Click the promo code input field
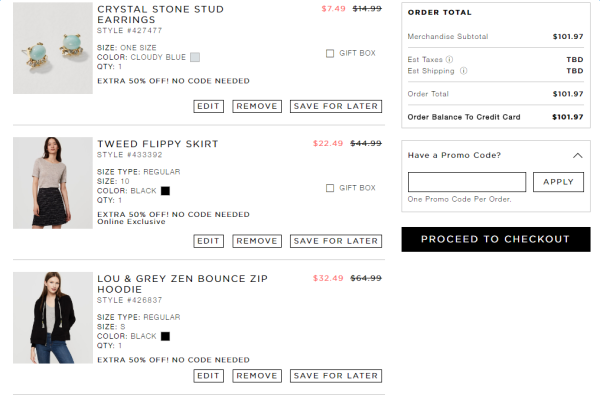 [467, 182]
